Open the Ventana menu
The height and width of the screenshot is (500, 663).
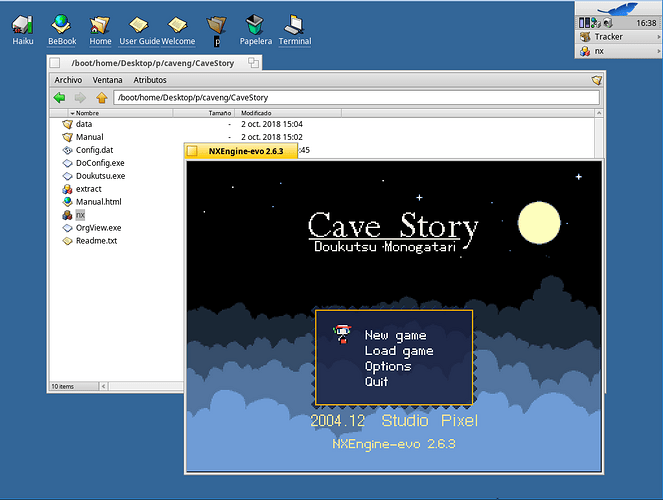(x=107, y=80)
